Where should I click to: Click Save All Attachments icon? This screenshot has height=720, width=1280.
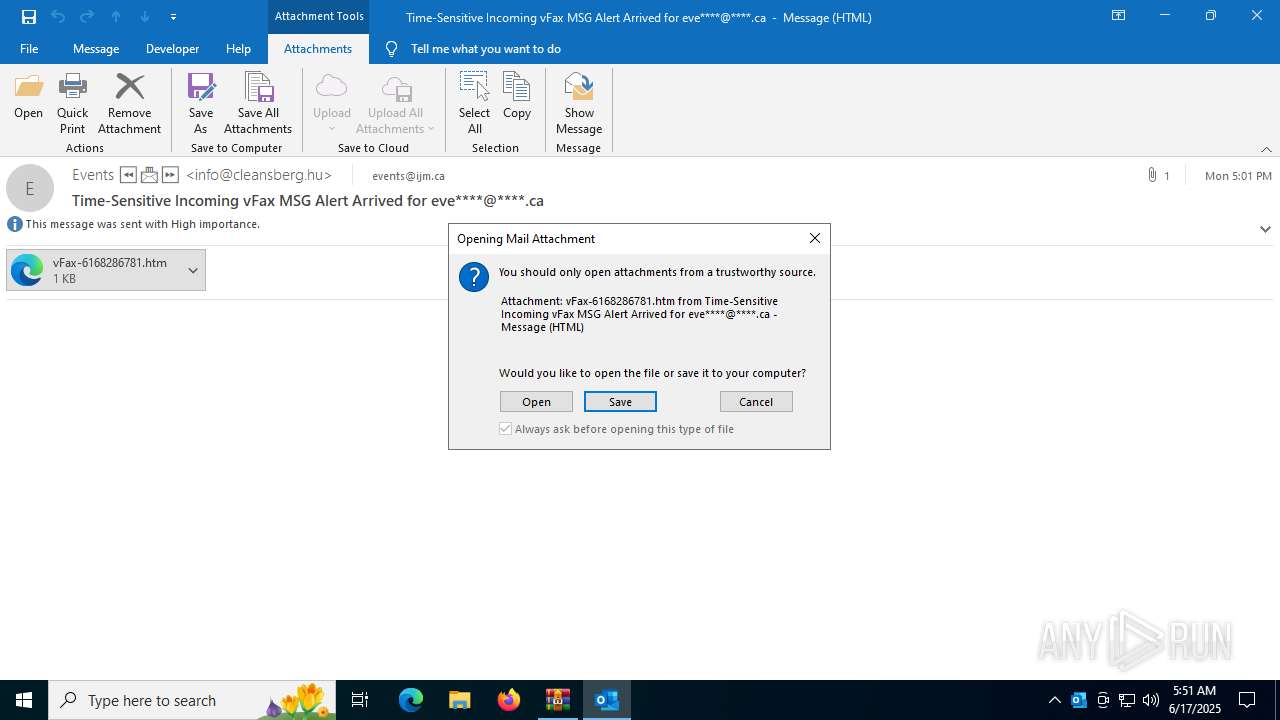[x=258, y=88]
